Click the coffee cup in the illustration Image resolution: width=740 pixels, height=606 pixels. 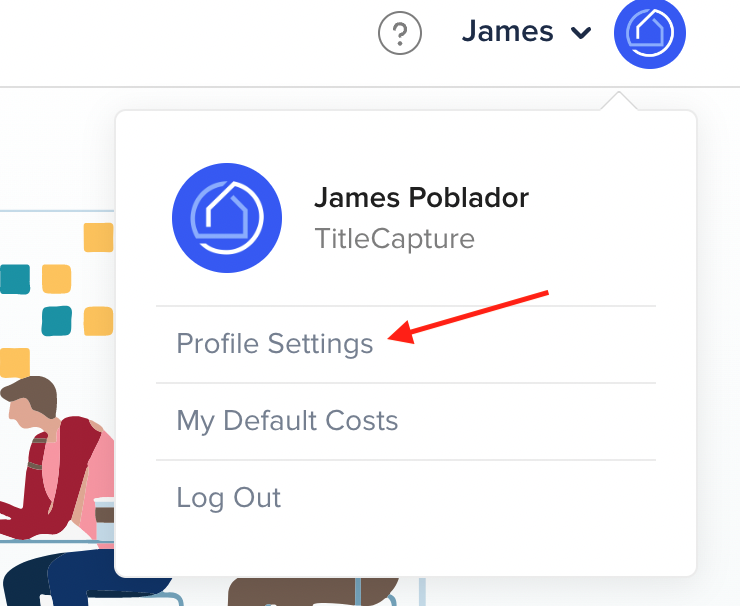pos(104,520)
